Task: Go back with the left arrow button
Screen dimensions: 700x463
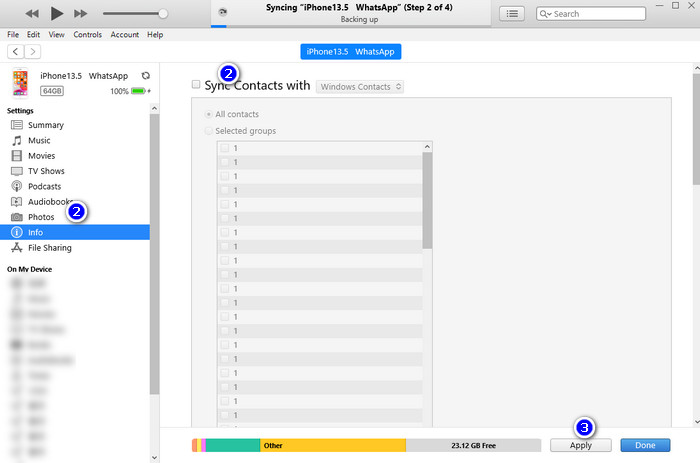Action: tap(16, 52)
